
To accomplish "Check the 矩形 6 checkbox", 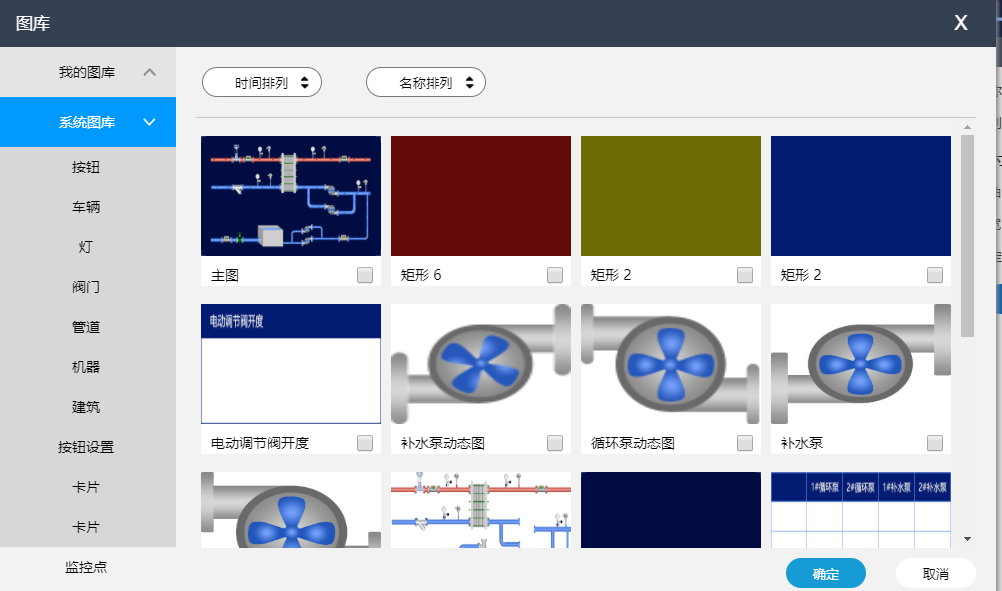I will click(x=554, y=274).
